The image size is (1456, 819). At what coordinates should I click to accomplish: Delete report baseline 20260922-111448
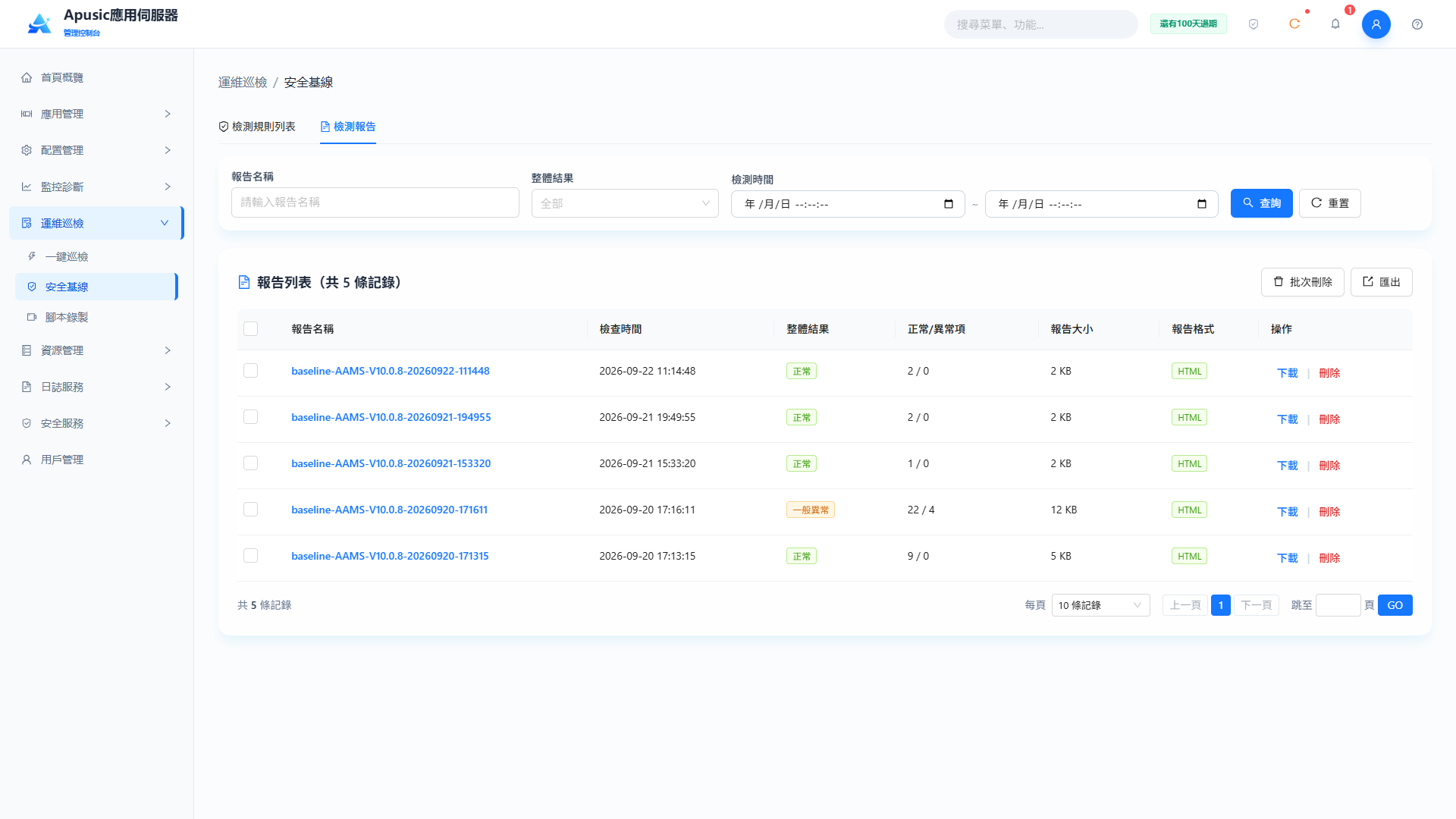click(1329, 373)
